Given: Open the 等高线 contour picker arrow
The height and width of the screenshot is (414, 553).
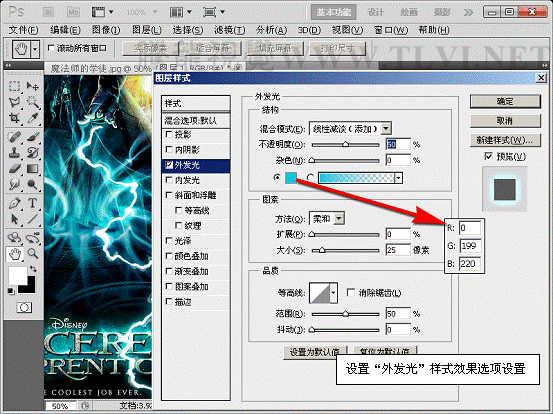Looking at the screenshot, I should (x=333, y=293).
